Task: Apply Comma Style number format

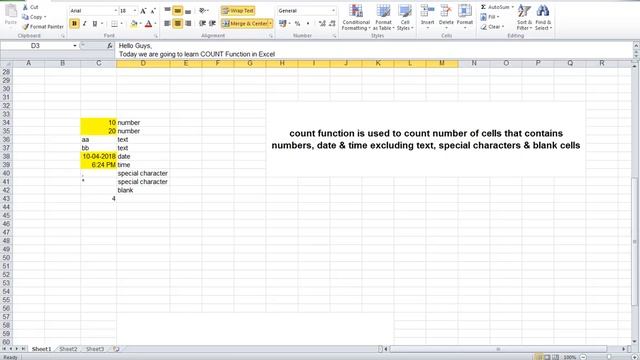Action: point(308,24)
